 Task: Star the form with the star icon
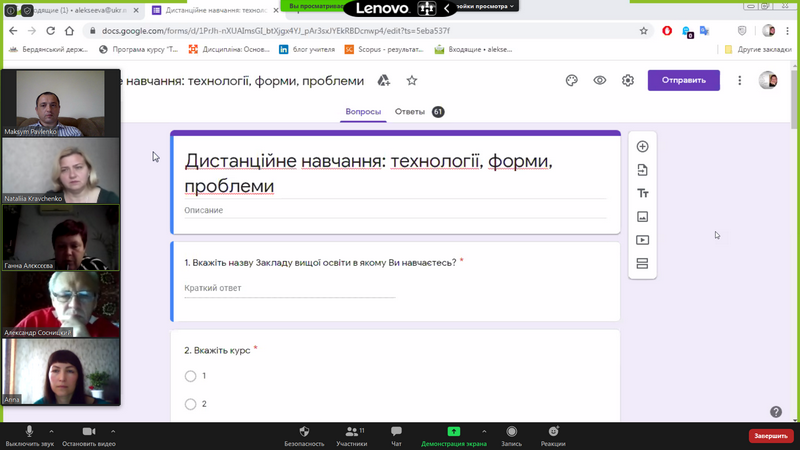411,80
